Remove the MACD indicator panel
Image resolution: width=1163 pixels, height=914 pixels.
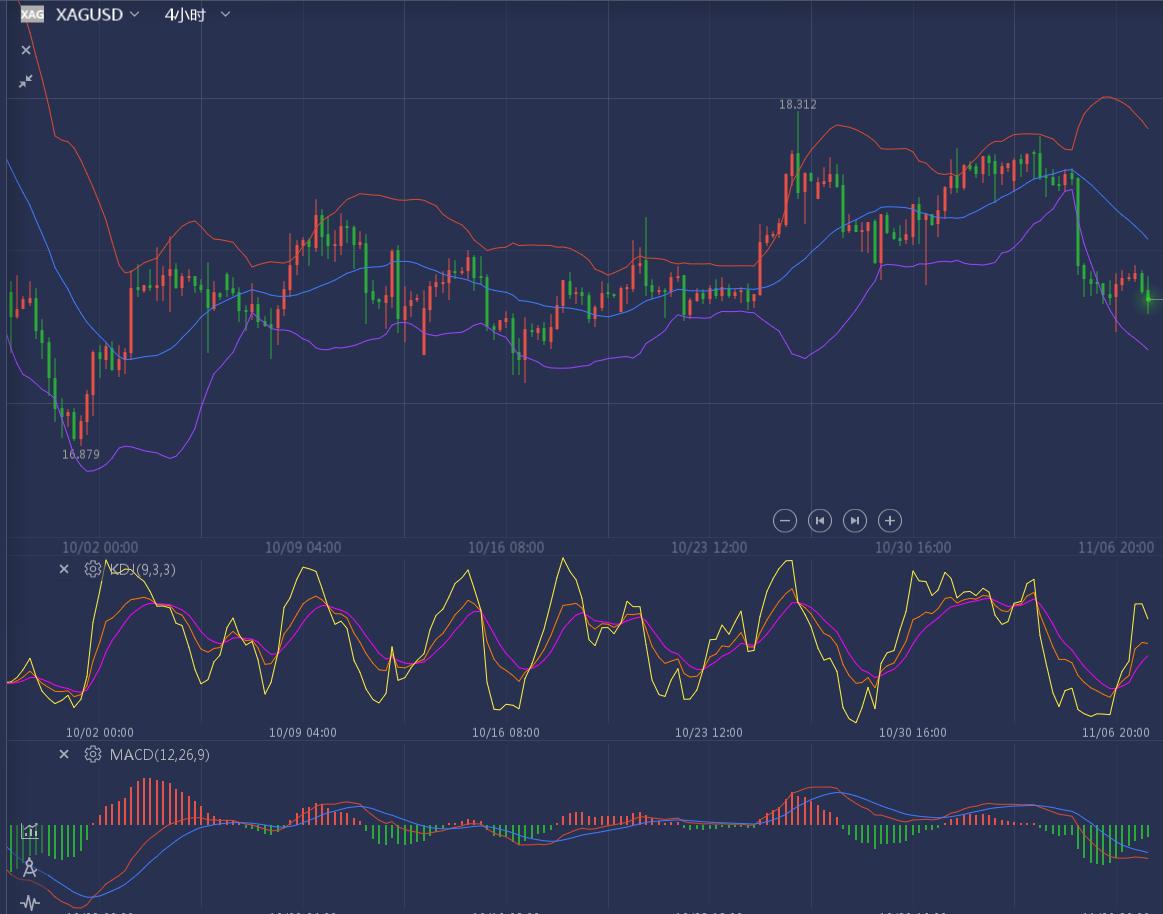click(64, 754)
